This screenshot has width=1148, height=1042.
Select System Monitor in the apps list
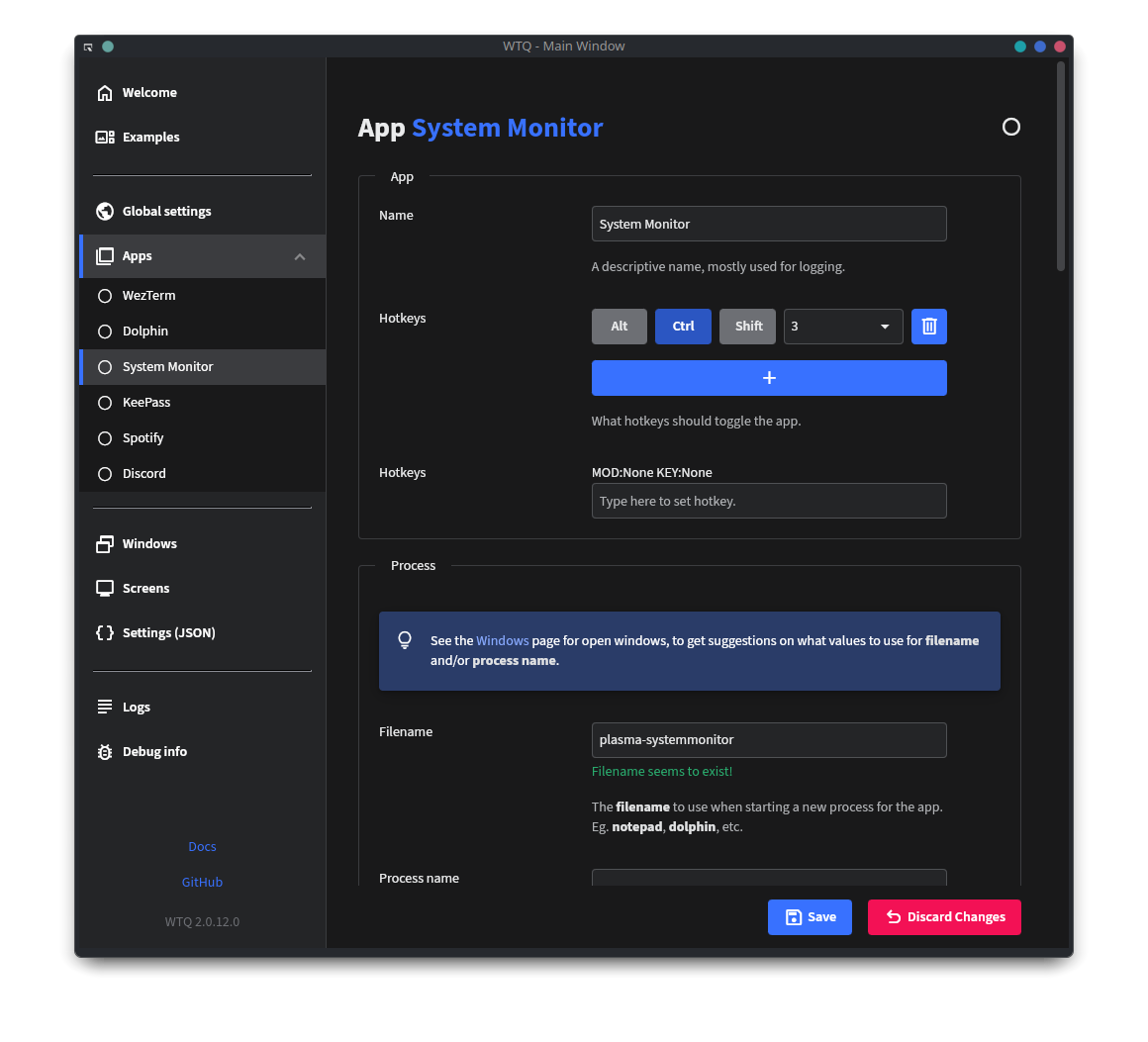[x=203, y=367]
